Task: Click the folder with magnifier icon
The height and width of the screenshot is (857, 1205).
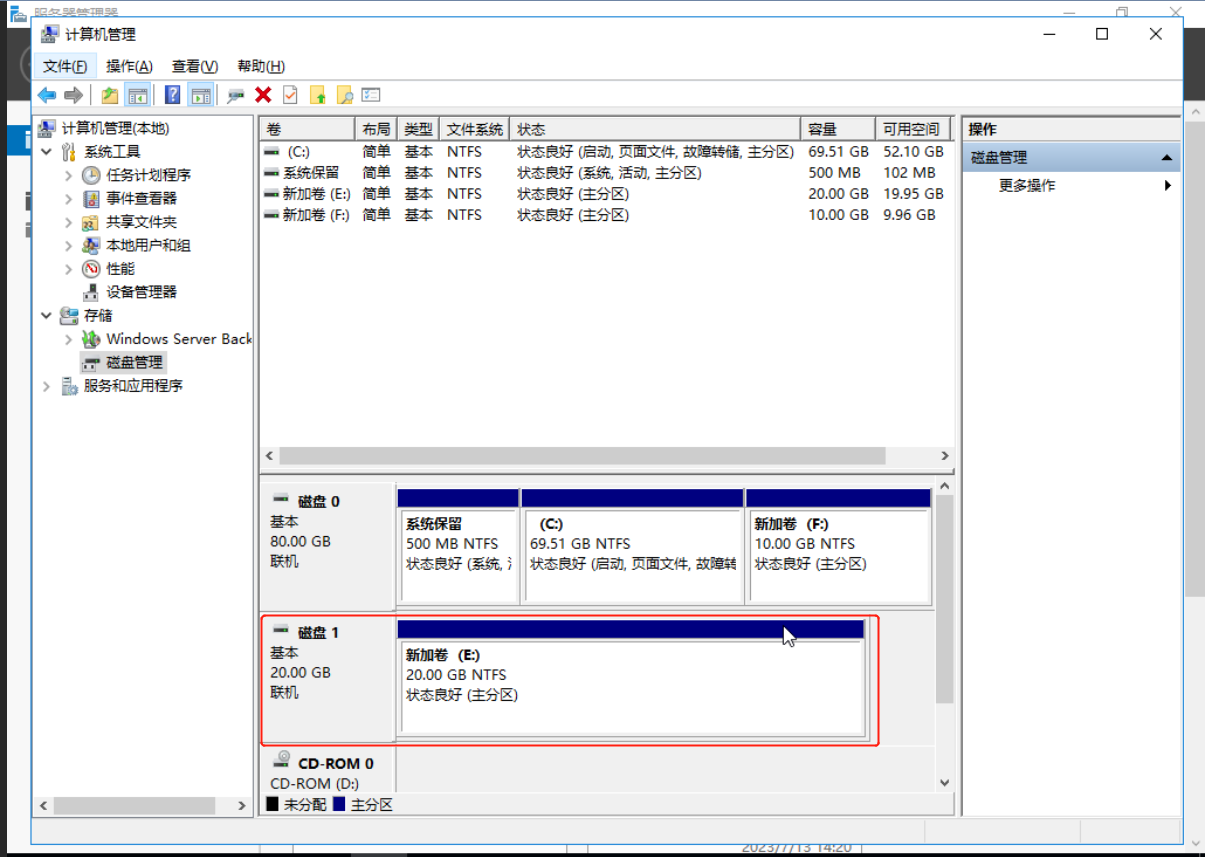Action: [x=345, y=95]
